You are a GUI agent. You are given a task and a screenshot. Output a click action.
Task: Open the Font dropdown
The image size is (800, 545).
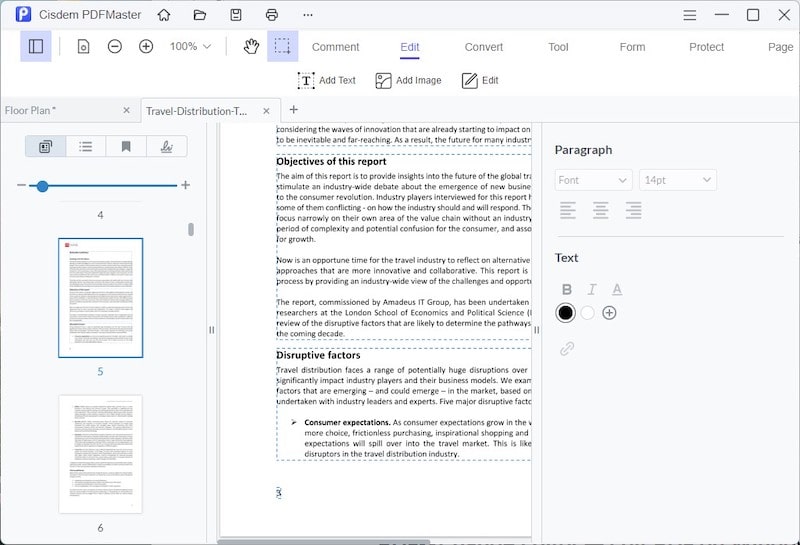[593, 180]
